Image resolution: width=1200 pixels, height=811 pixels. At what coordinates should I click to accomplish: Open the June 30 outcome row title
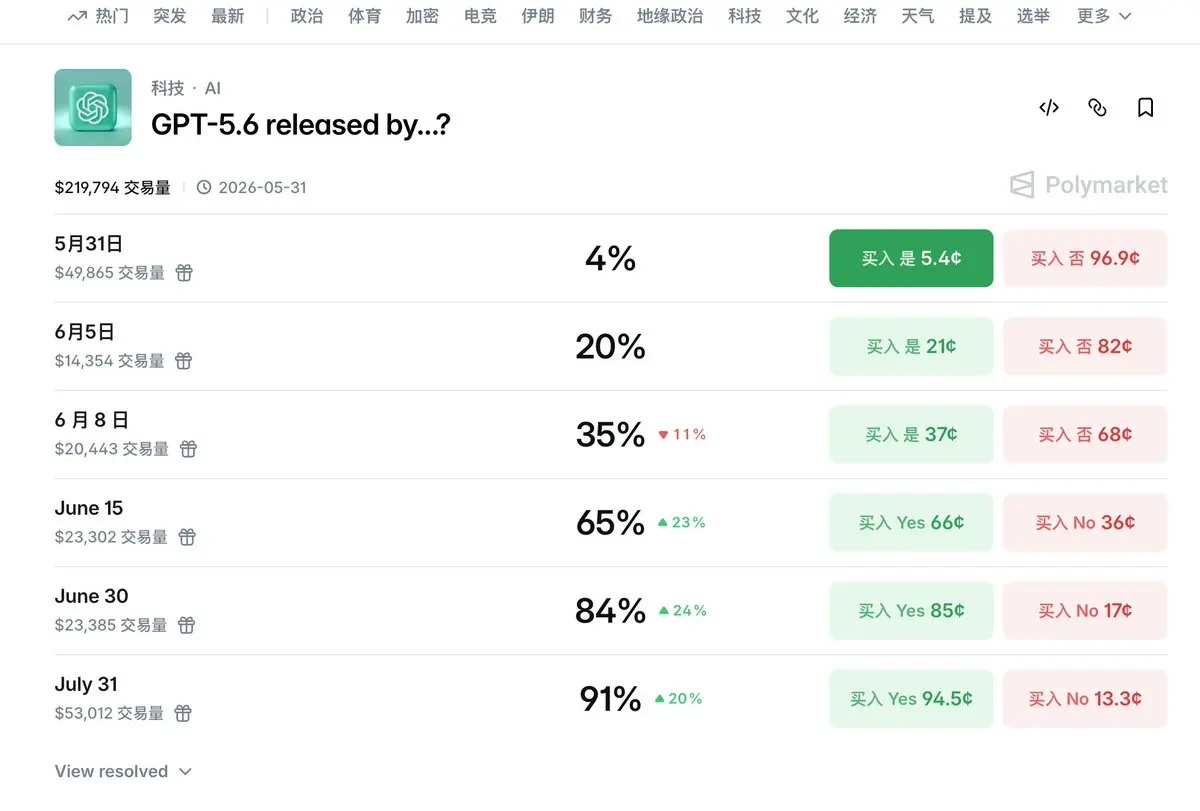click(91, 596)
